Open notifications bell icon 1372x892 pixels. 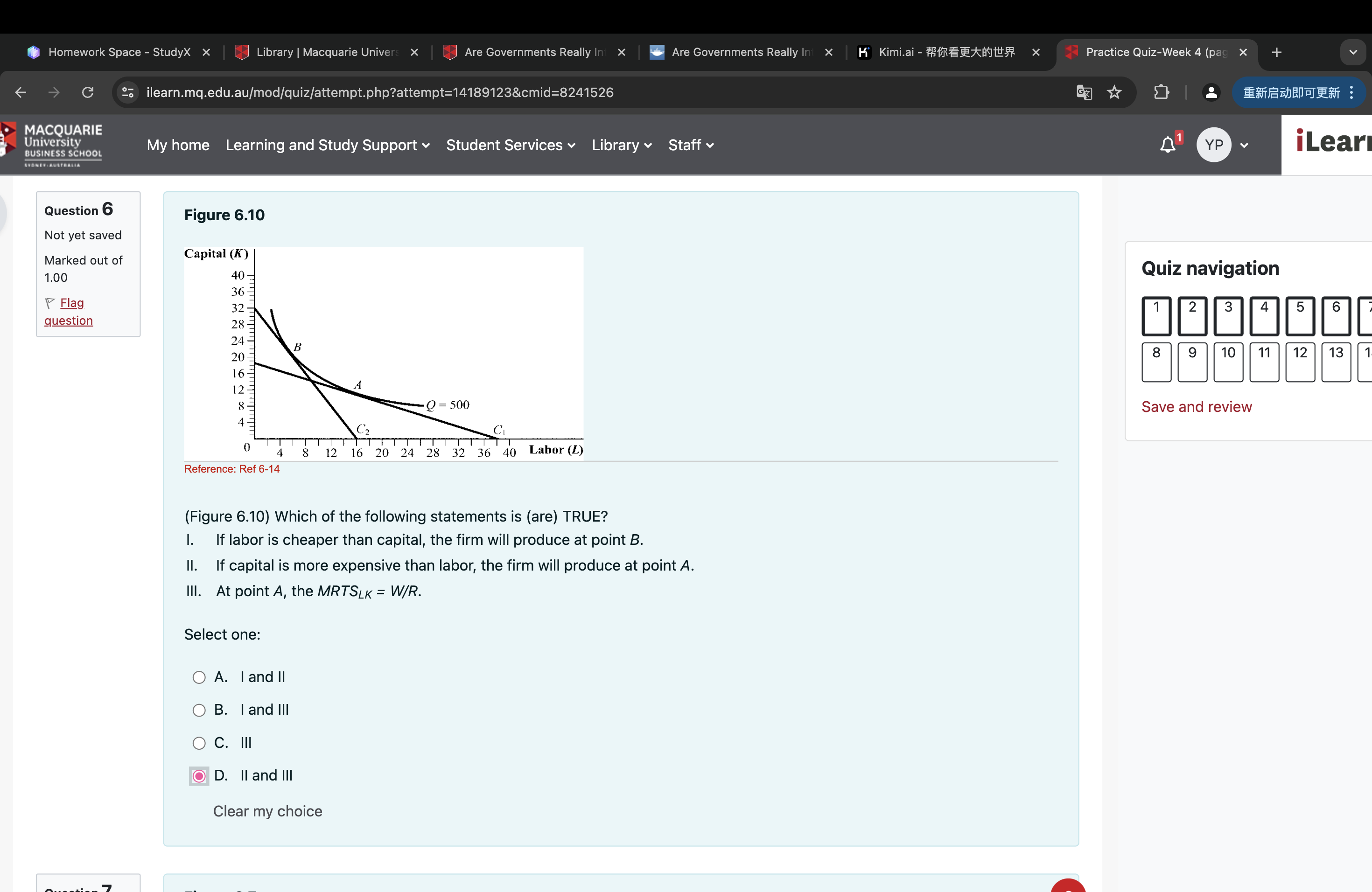pos(1169,145)
